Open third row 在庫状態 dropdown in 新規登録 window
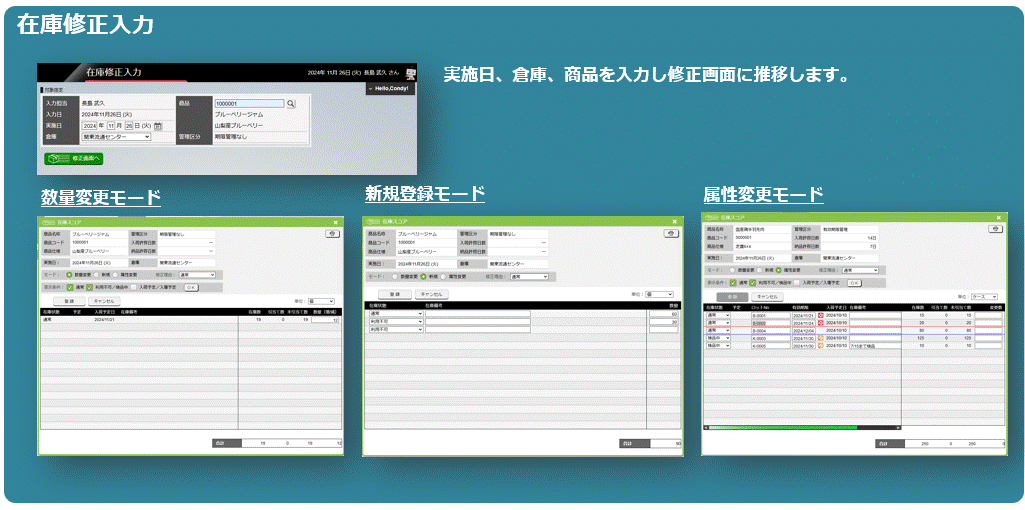The height and width of the screenshot is (510, 1025). (396, 330)
